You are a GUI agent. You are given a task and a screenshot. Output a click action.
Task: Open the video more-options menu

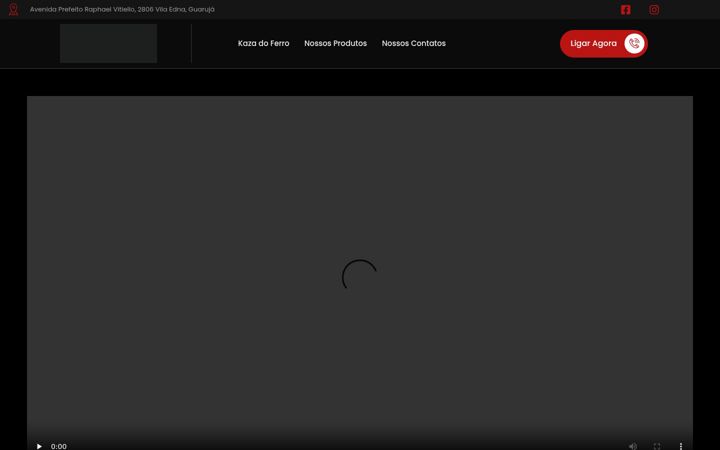[681, 446]
